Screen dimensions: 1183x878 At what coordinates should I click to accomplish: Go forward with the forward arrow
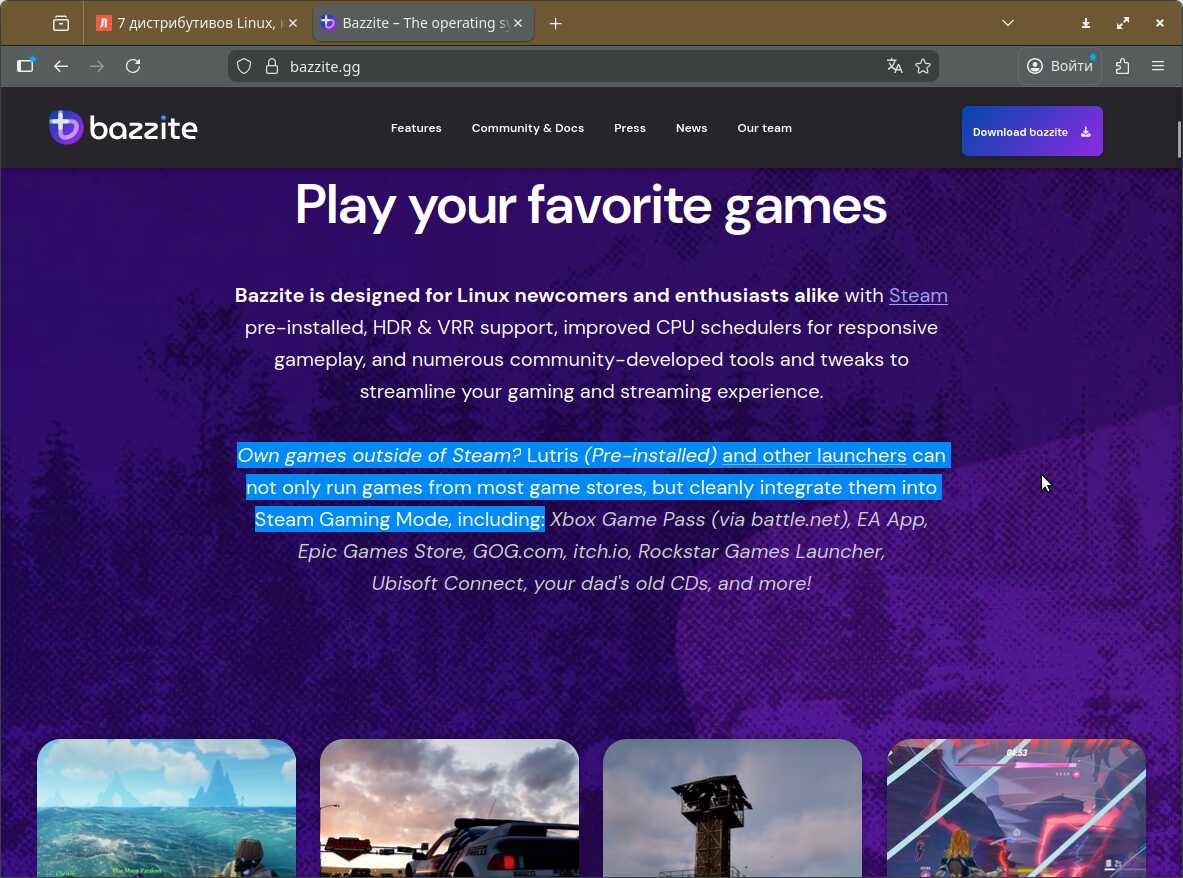[x=97, y=66]
